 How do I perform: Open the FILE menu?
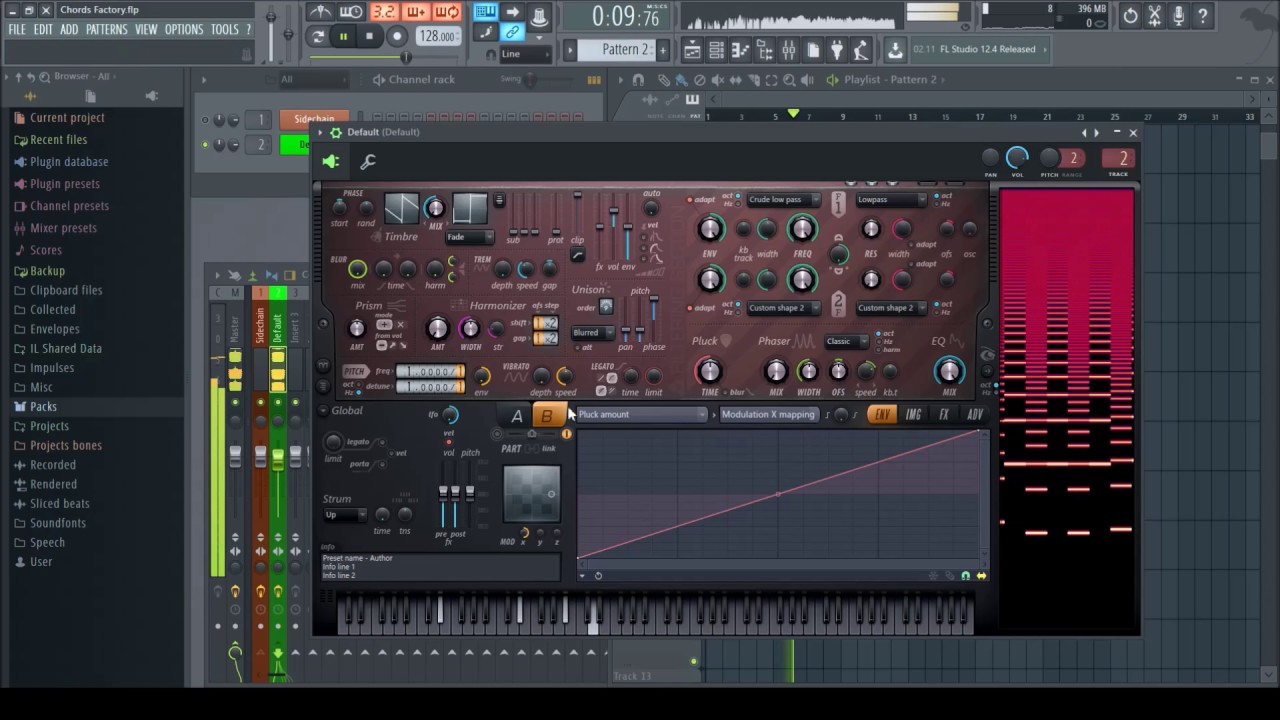coord(17,30)
